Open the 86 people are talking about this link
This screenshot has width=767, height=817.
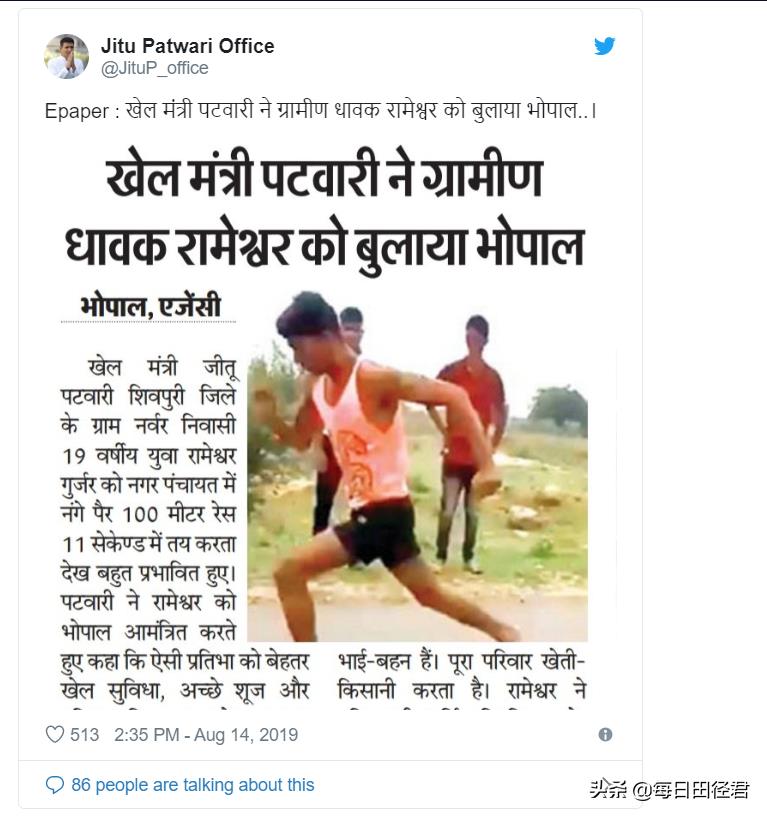click(193, 785)
